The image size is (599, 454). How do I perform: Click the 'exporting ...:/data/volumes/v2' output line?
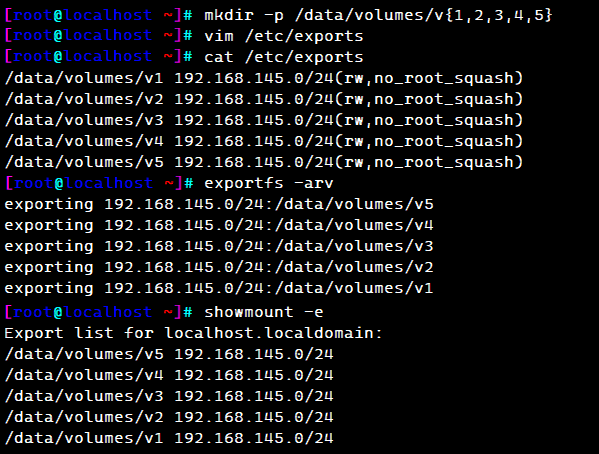tap(219, 268)
